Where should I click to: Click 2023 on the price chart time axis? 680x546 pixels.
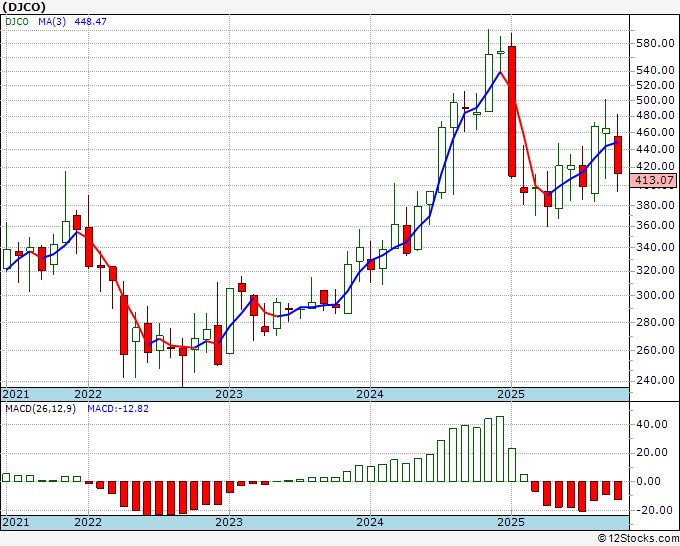[229, 394]
